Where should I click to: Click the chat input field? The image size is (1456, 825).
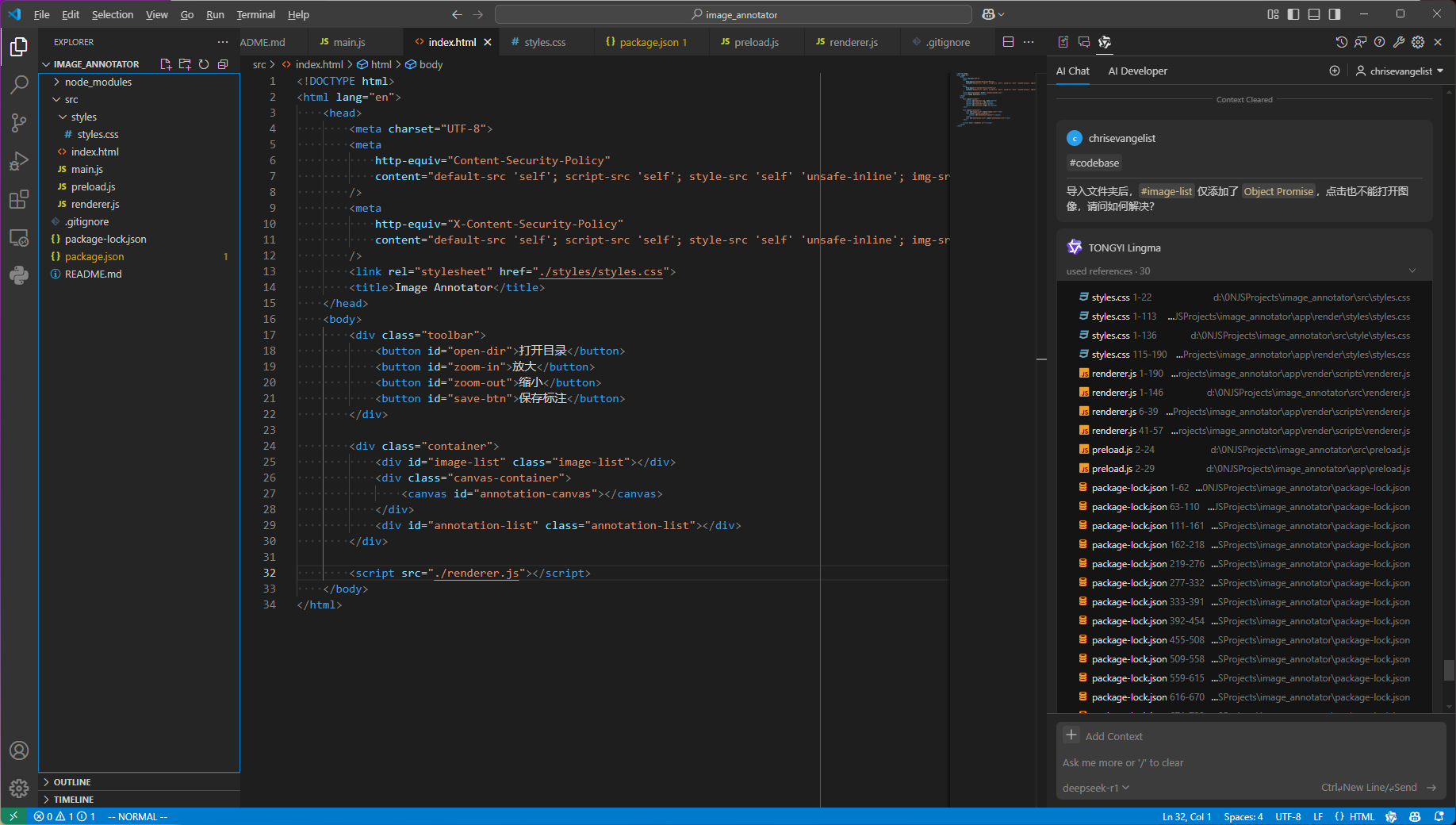pos(1251,762)
